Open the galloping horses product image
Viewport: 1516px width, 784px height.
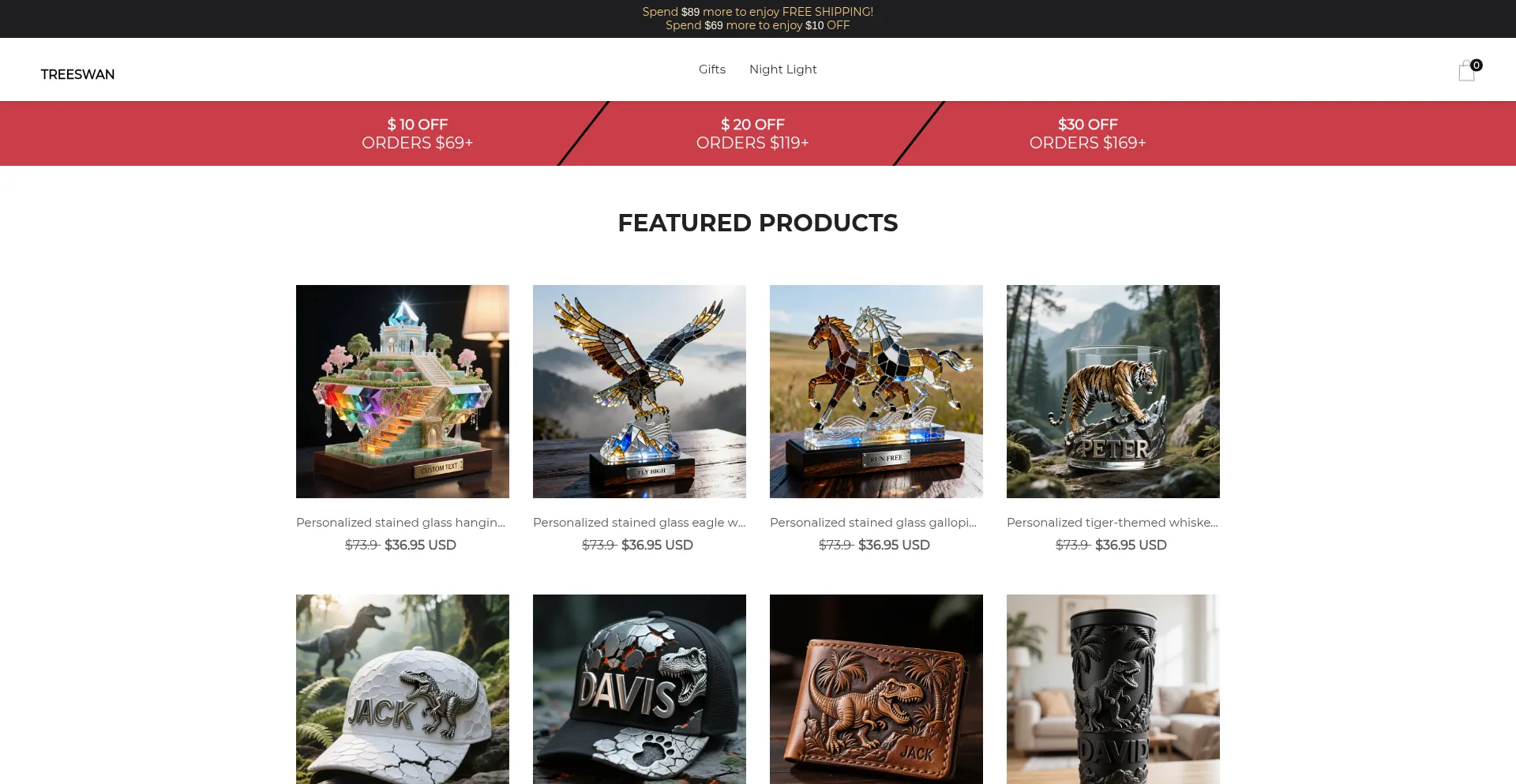point(876,392)
